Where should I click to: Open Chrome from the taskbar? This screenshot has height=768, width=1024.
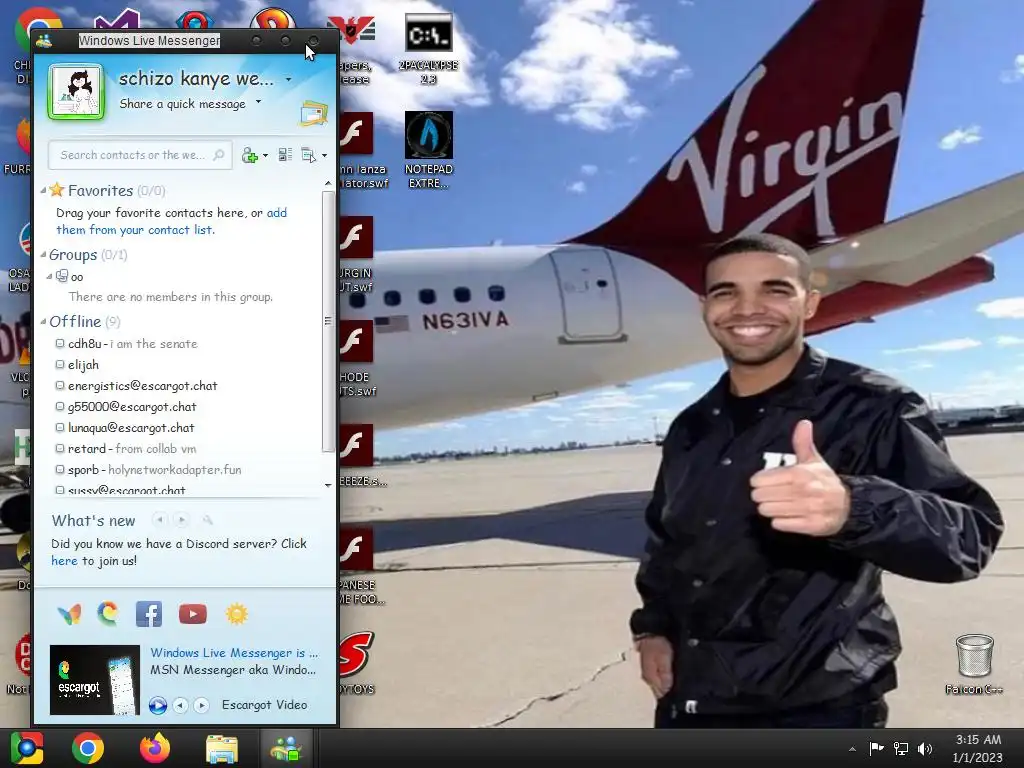point(88,748)
